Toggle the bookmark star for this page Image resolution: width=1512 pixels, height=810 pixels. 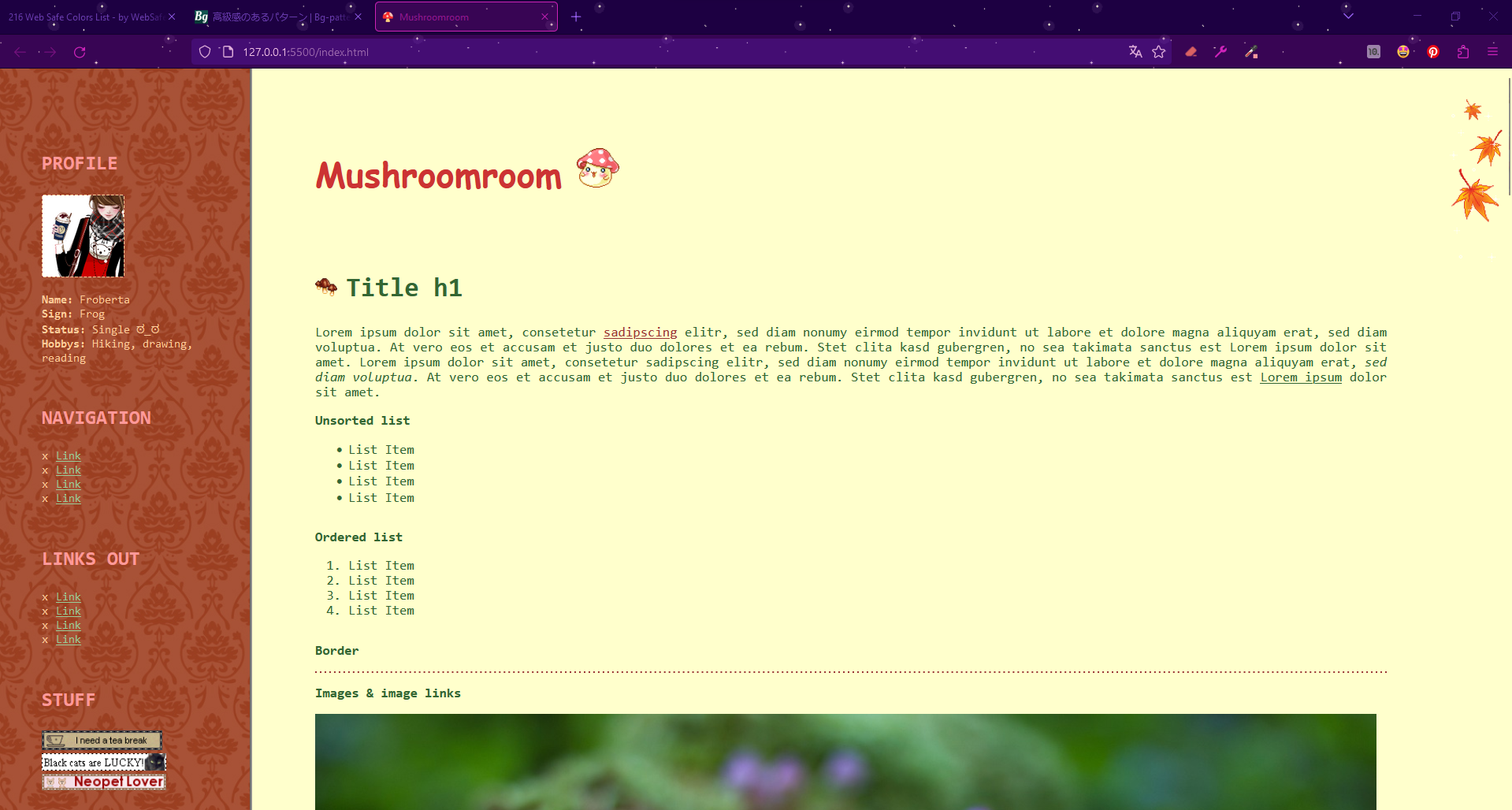point(1159,51)
